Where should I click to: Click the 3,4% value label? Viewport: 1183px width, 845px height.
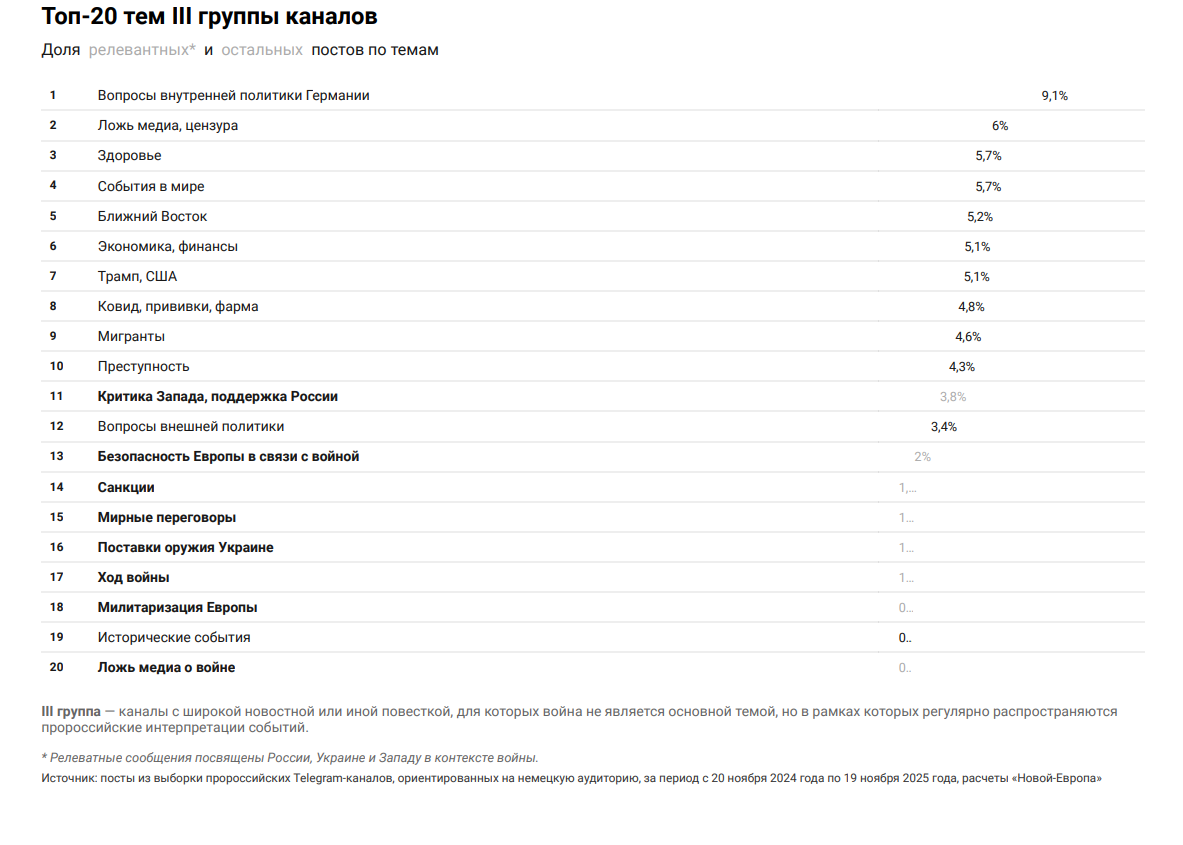point(944,427)
